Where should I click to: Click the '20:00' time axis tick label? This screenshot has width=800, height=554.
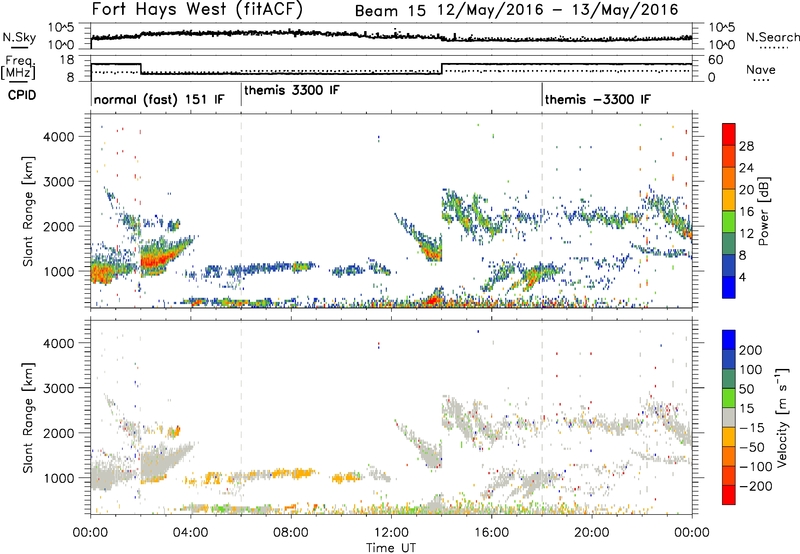pos(592,533)
